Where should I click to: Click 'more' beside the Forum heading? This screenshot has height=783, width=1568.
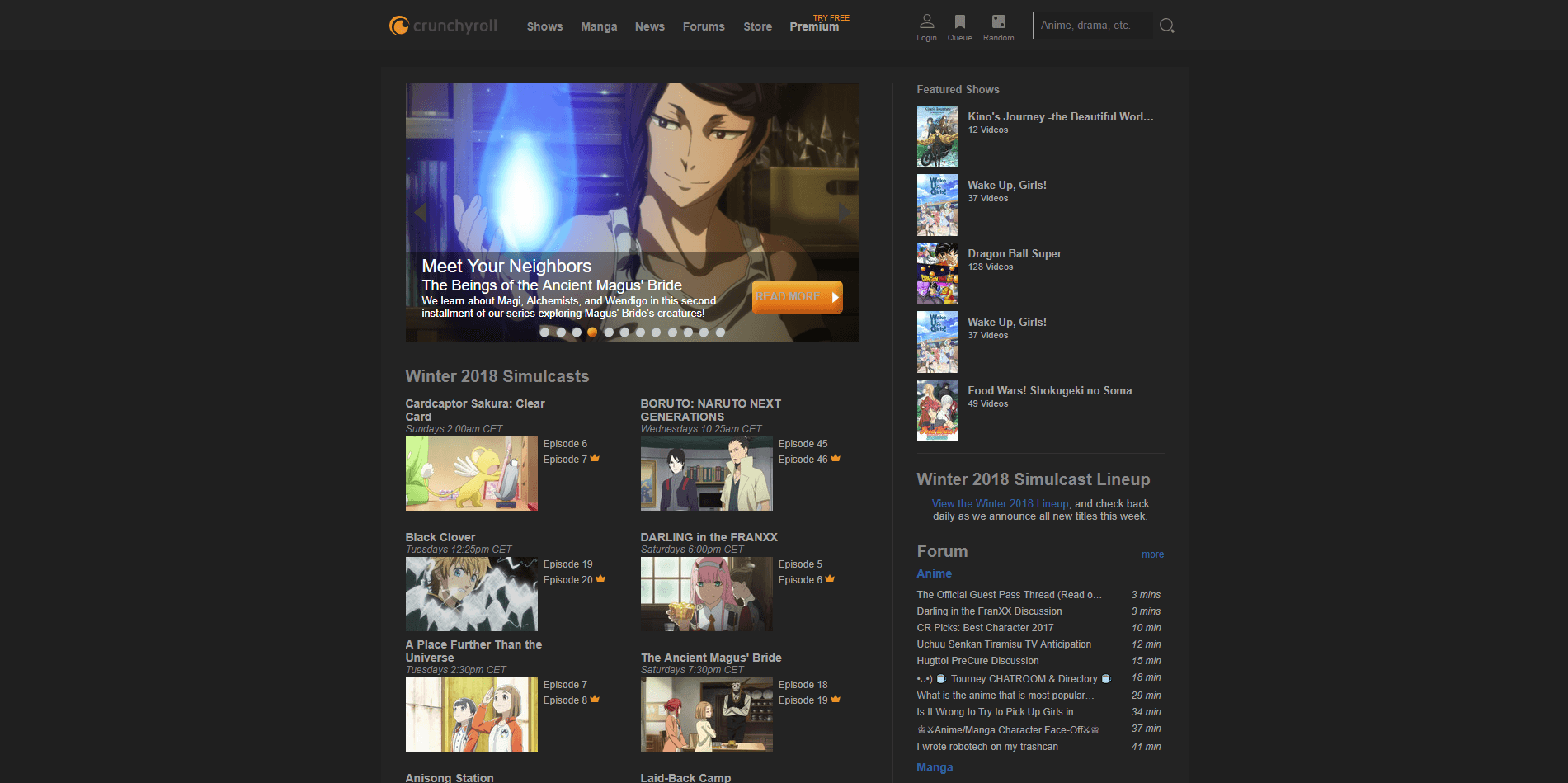click(x=1152, y=554)
